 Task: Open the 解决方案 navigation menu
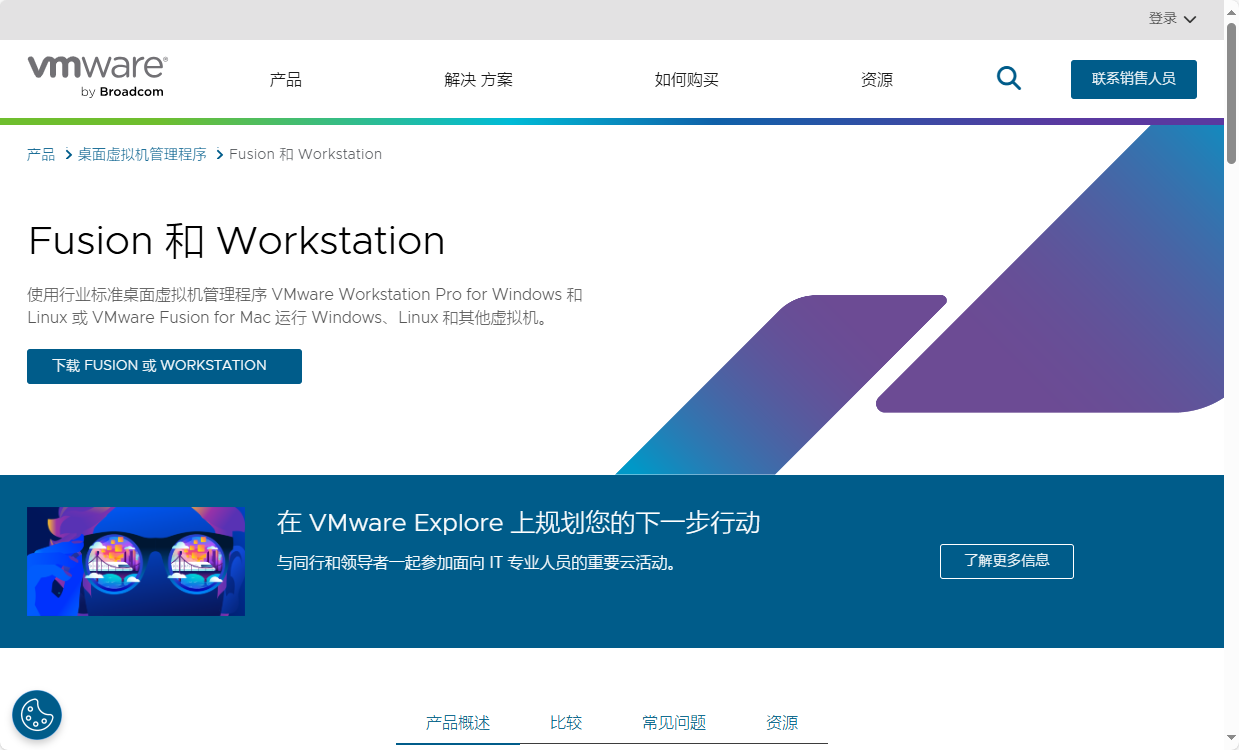[479, 80]
